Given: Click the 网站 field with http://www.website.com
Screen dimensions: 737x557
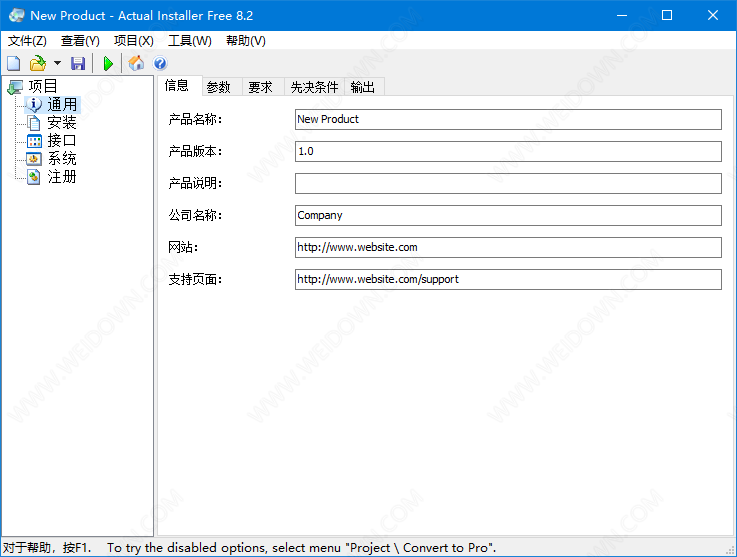Looking at the screenshot, I should pos(508,247).
